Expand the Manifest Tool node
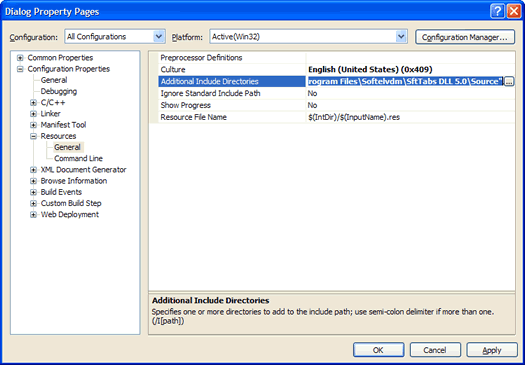 pos(33,125)
